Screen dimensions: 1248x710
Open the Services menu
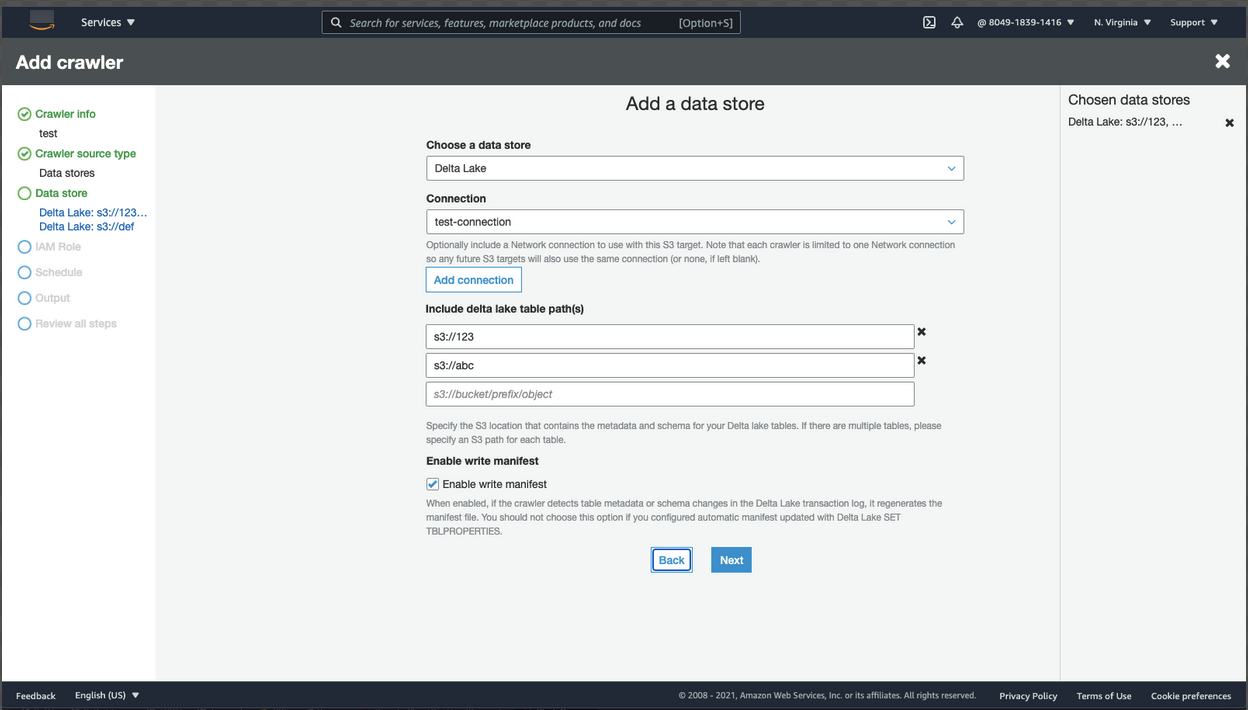click(108, 22)
